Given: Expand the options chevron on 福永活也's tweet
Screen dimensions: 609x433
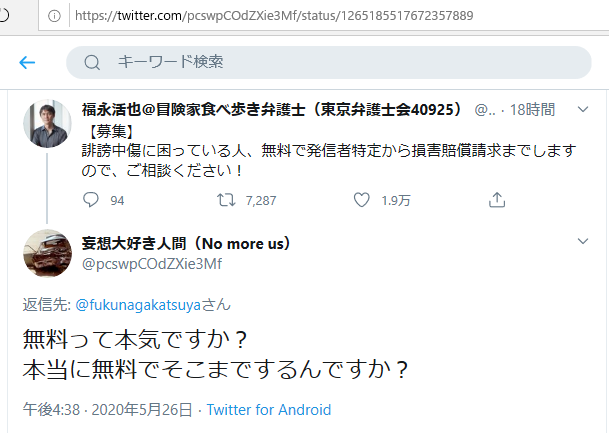Looking at the screenshot, I should [584, 108].
